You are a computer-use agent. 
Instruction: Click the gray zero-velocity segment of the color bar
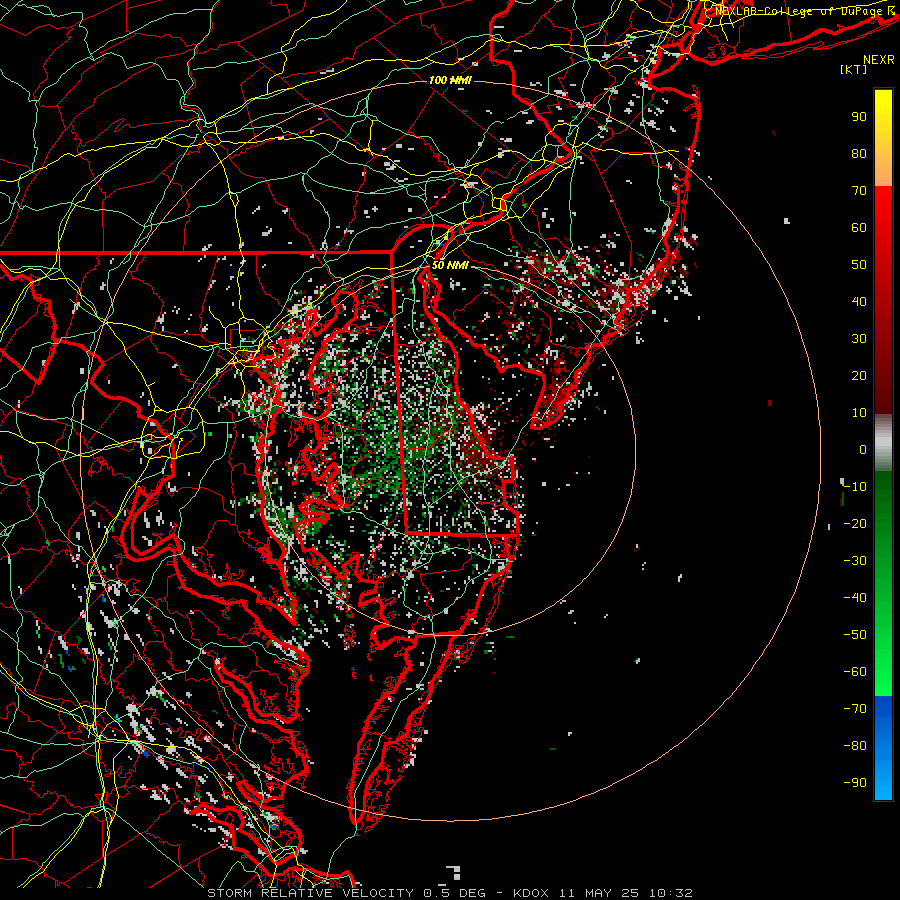(x=883, y=443)
